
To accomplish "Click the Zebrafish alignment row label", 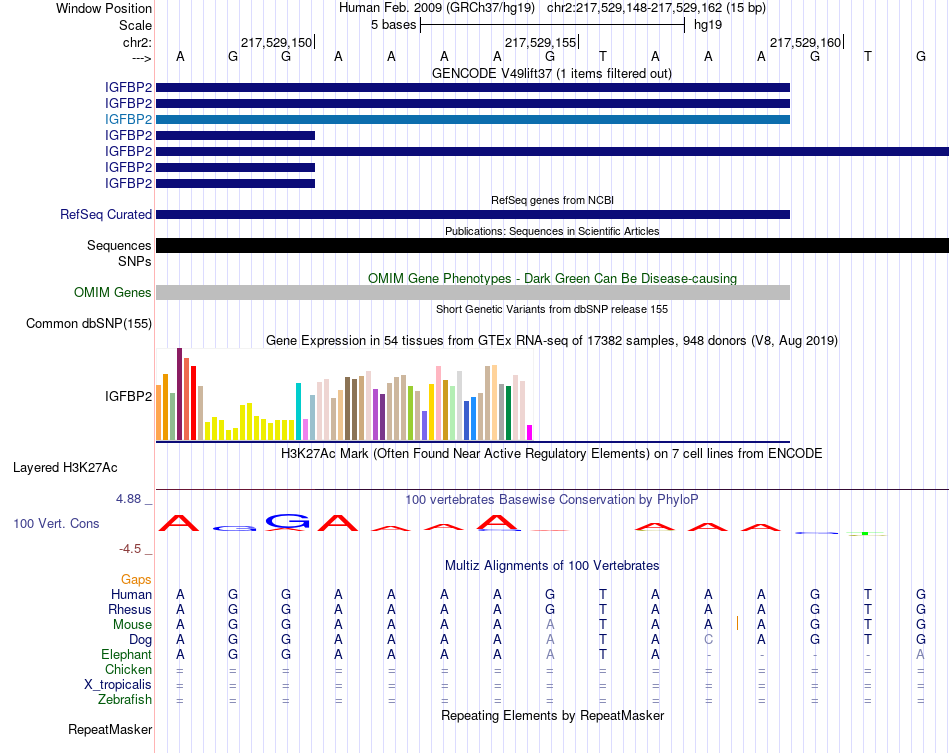I will click(125, 700).
